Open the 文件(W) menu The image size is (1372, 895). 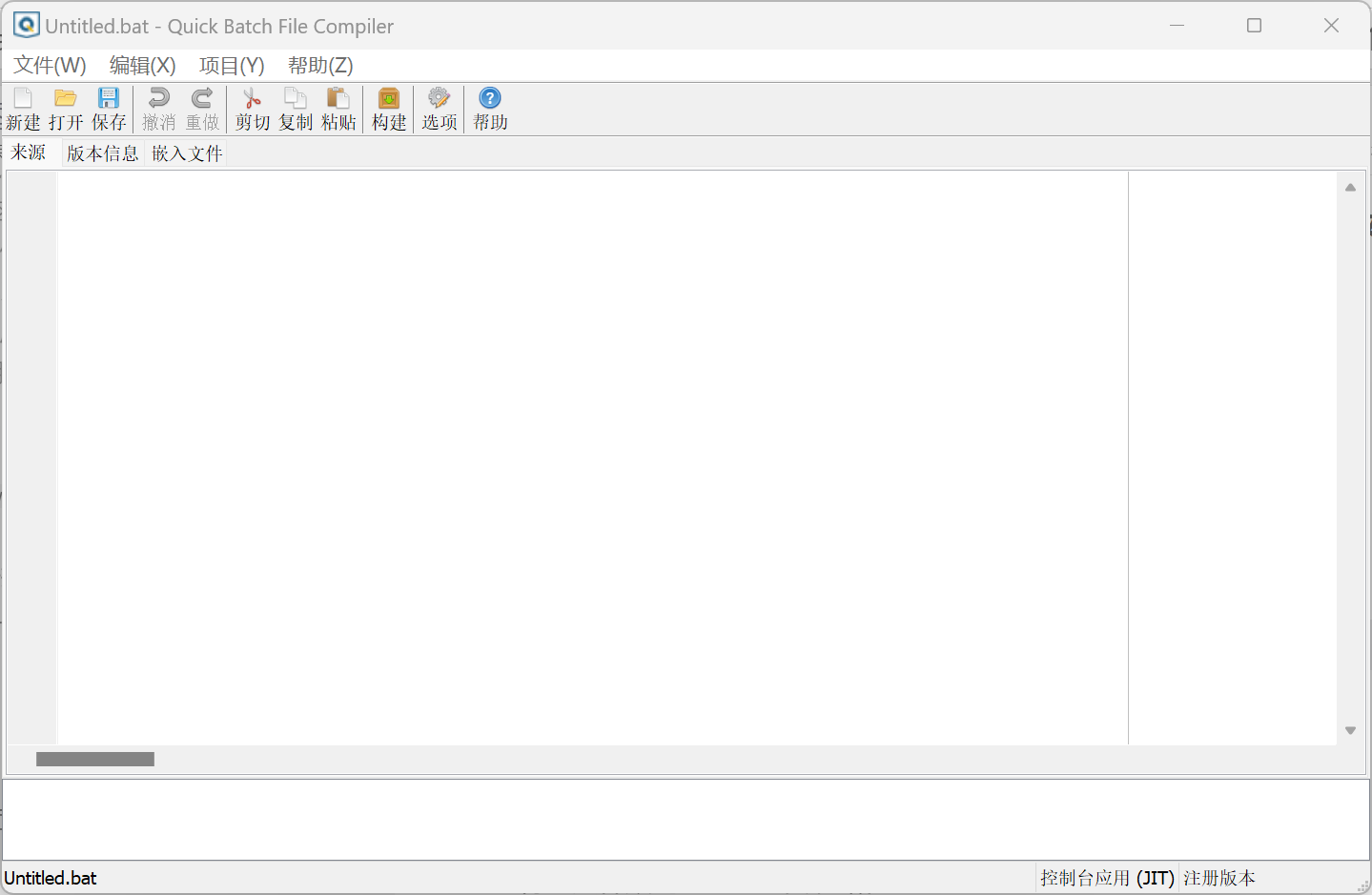point(50,66)
